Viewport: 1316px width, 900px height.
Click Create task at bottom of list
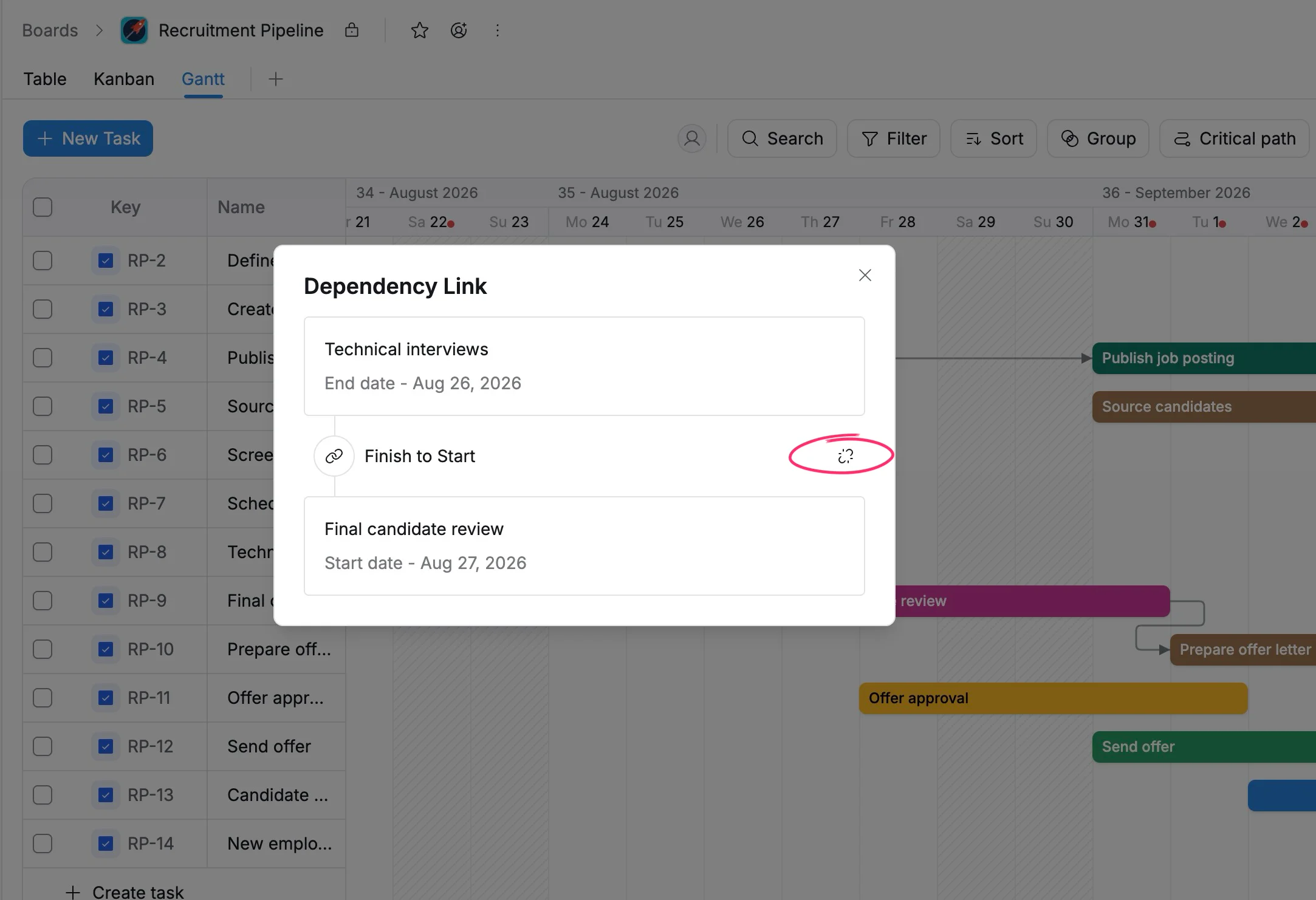click(x=125, y=891)
